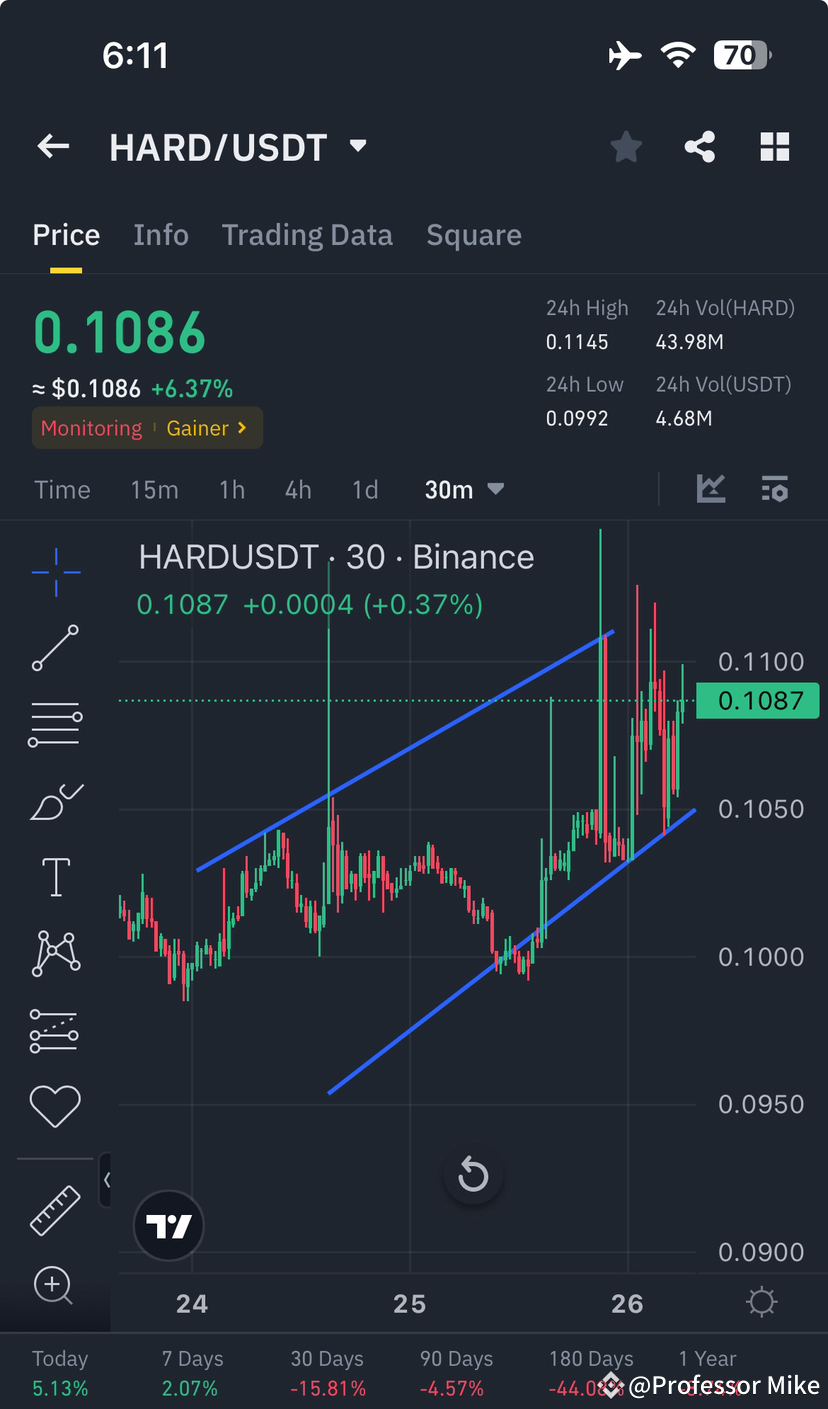Open the favorite drawings heart tool
This screenshot has height=1409, width=828.
55,1106
